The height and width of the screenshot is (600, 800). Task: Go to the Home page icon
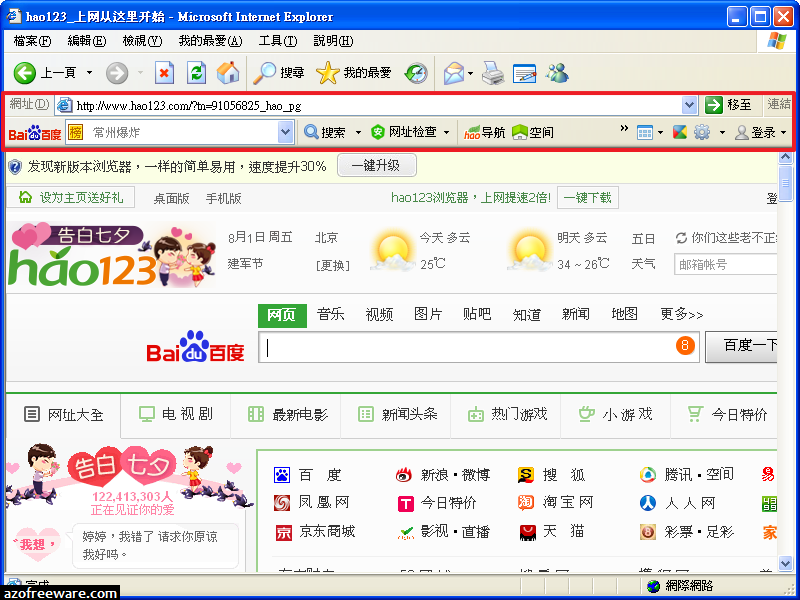pyautogui.click(x=228, y=73)
